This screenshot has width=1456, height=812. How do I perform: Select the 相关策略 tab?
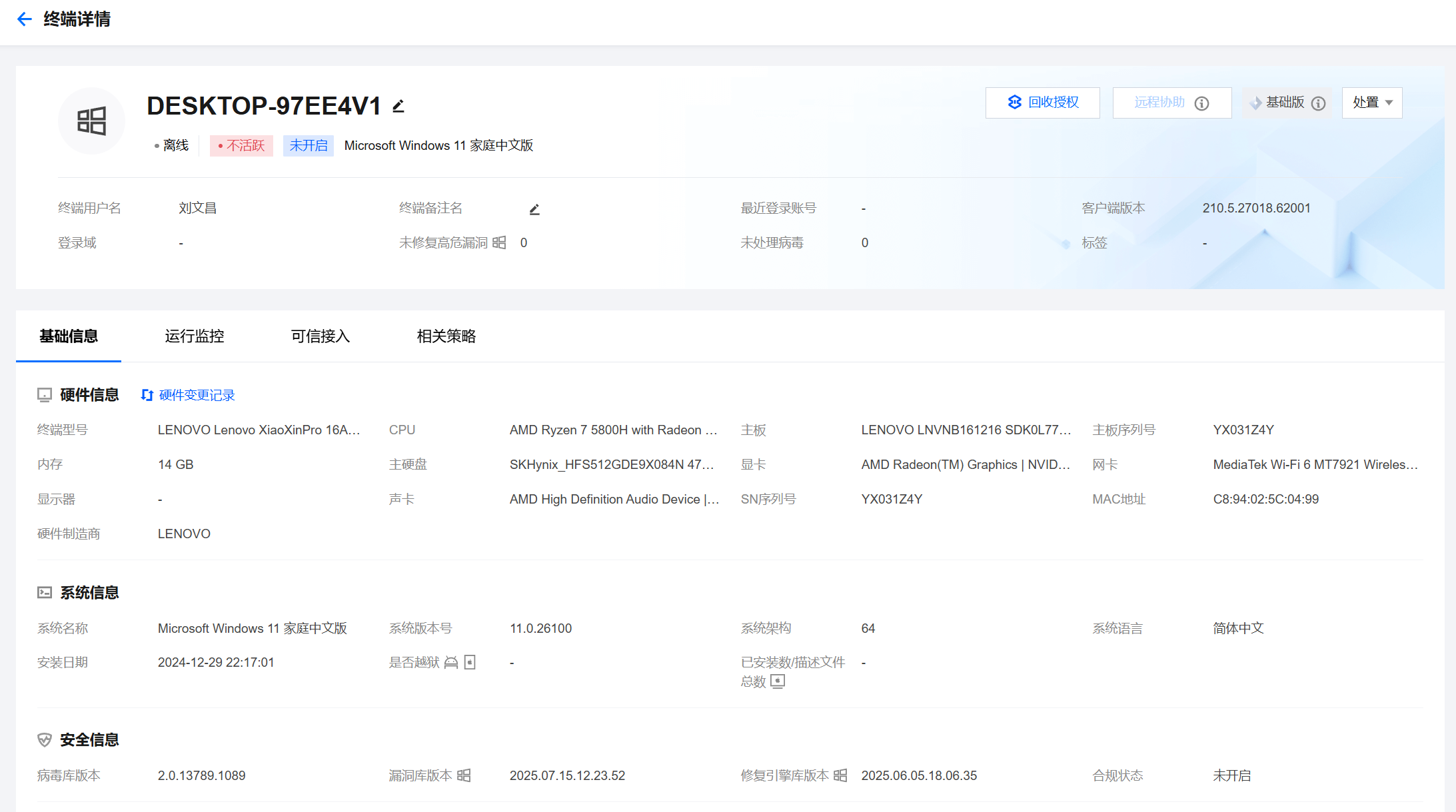[x=446, y=336]
